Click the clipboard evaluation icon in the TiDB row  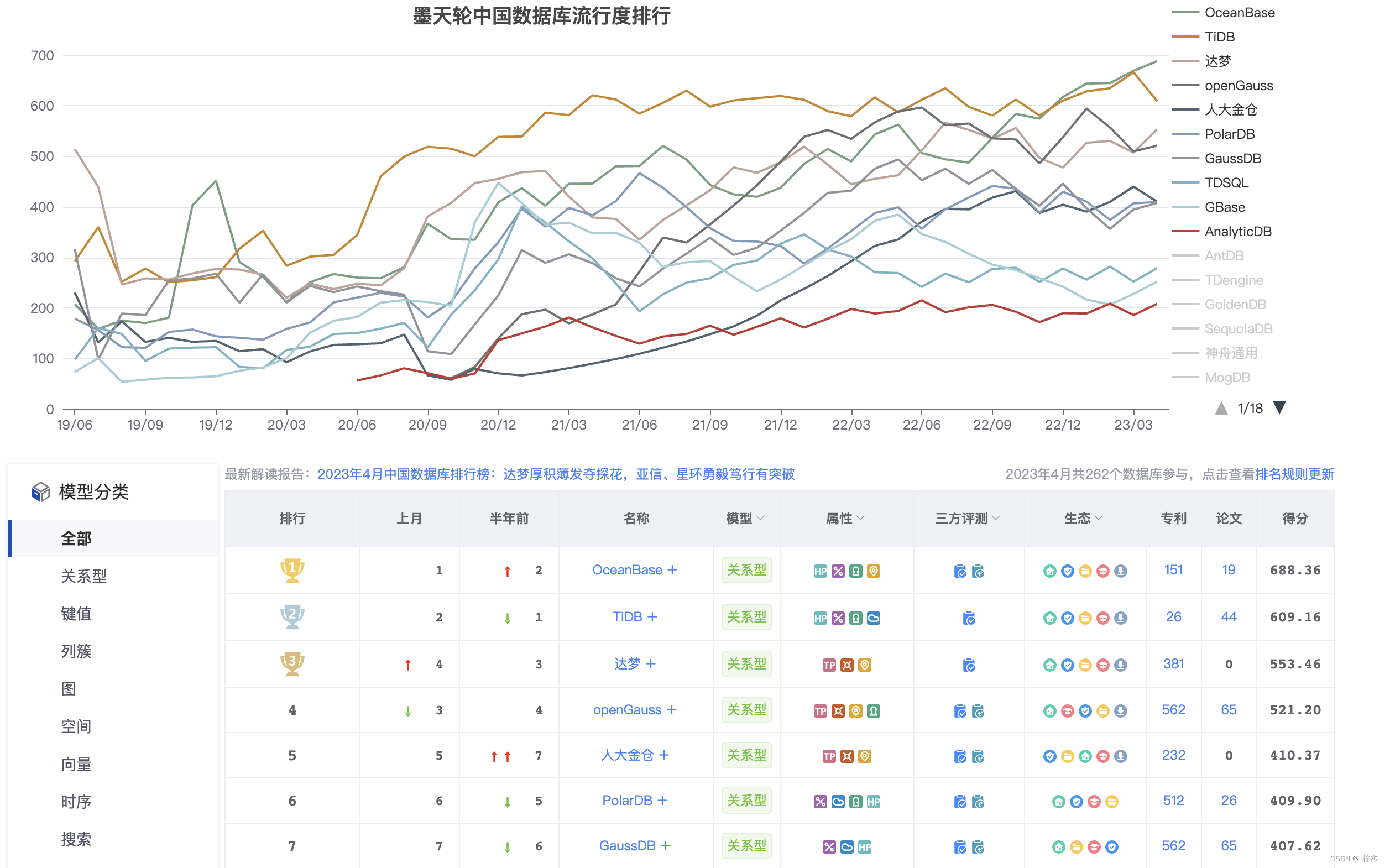969,618
